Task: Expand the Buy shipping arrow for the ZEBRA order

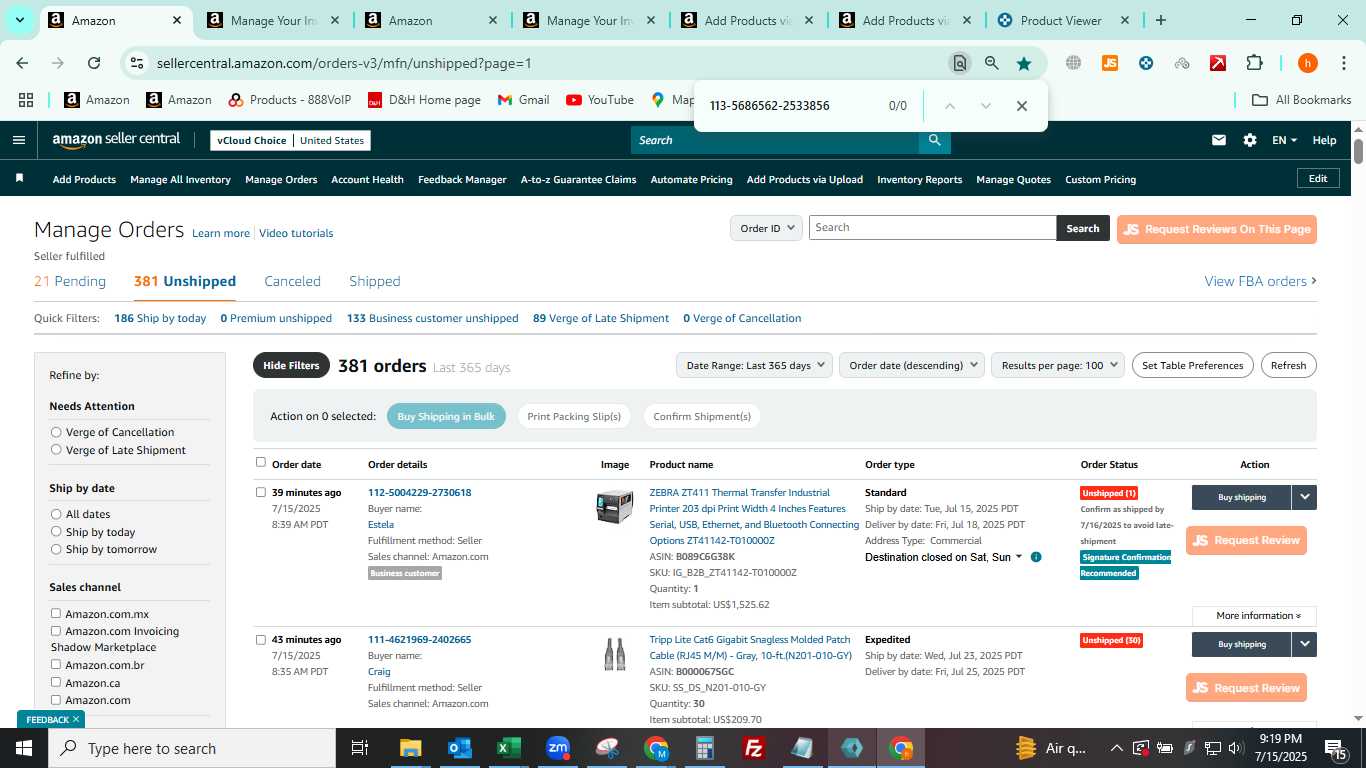Action: (1305, 497)
